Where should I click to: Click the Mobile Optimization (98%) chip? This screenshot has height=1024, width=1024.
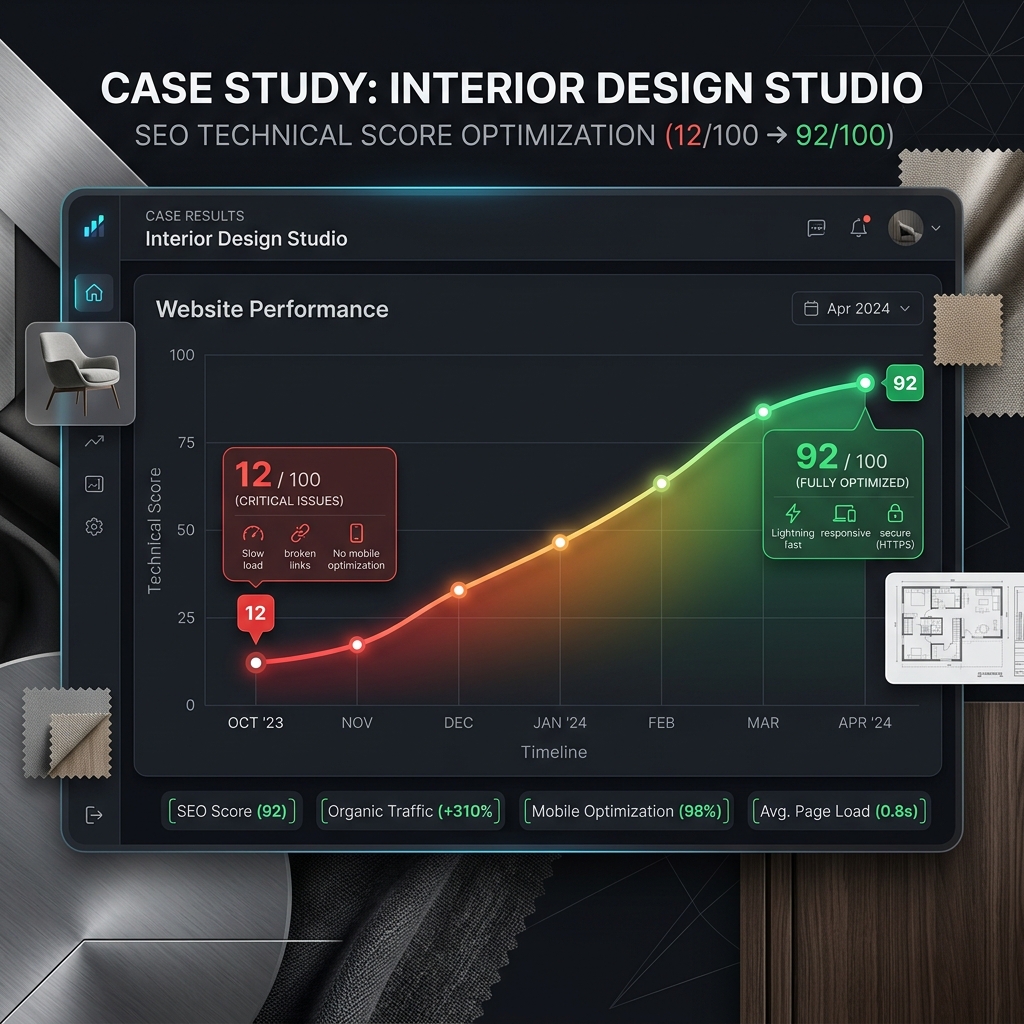coord(626,811)
